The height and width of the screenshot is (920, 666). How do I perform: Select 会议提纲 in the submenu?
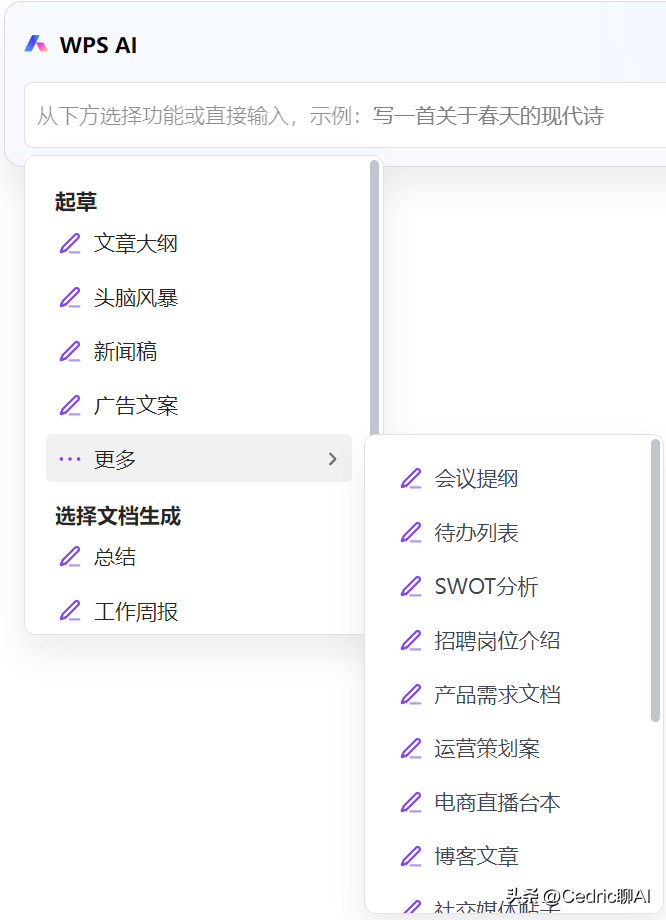point(476,479)
